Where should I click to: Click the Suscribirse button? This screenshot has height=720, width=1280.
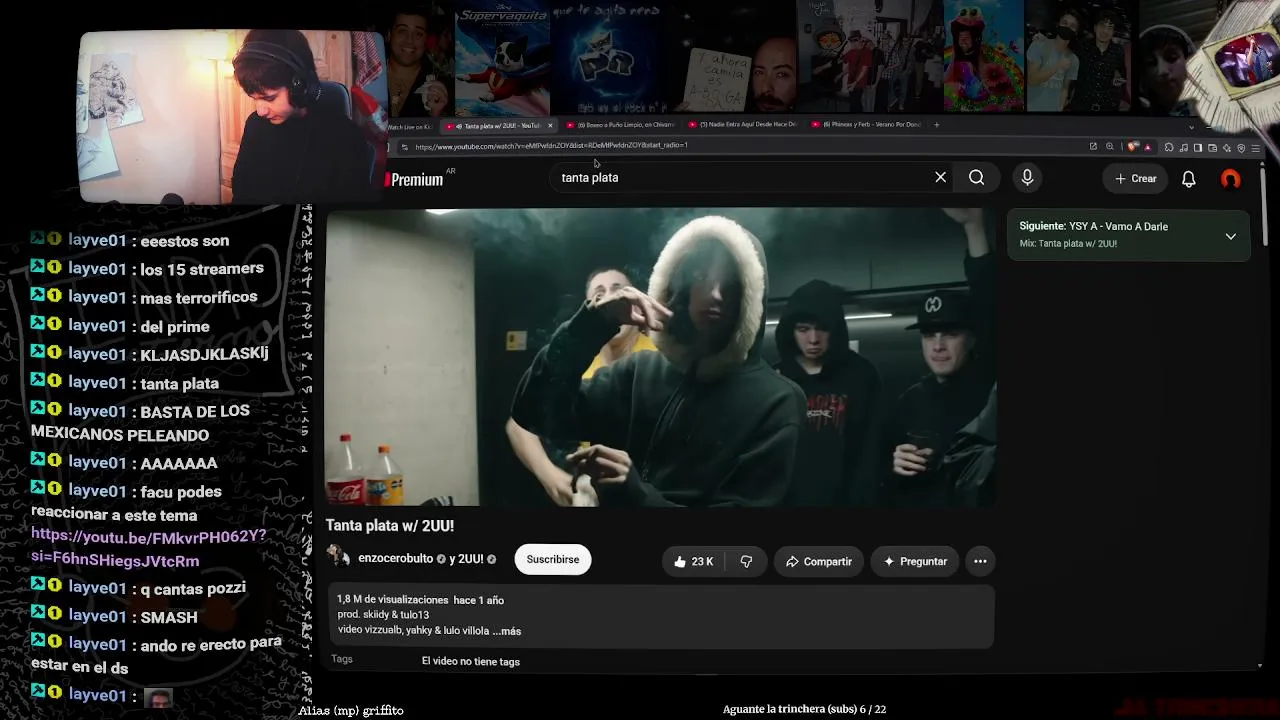tap(553, 560)
